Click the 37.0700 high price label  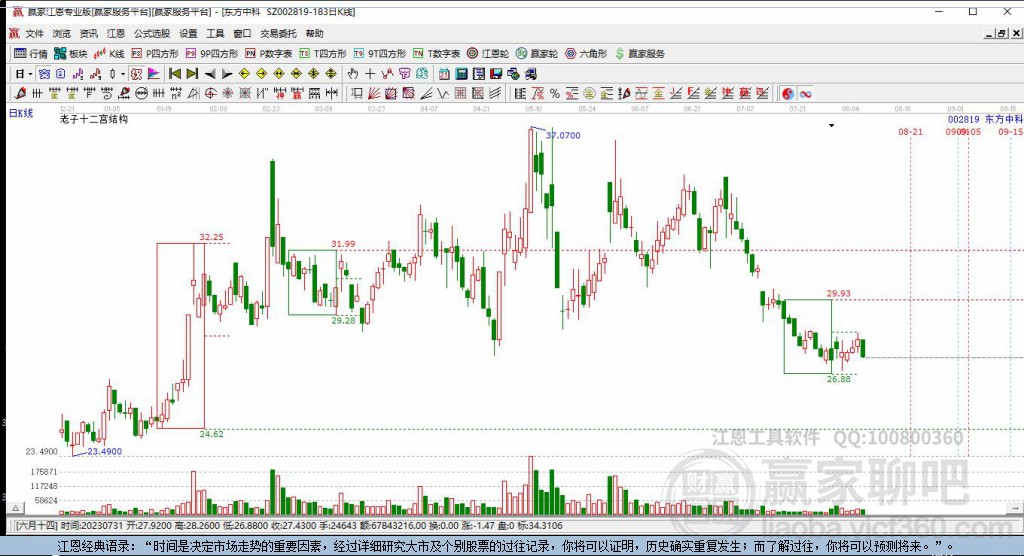pyautogui.click(x=563, y=135)
